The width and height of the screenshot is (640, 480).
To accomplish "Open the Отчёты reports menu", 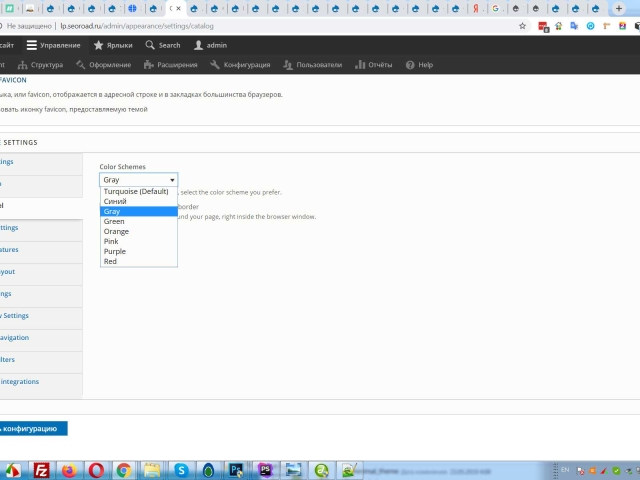I will pos(373,65).
